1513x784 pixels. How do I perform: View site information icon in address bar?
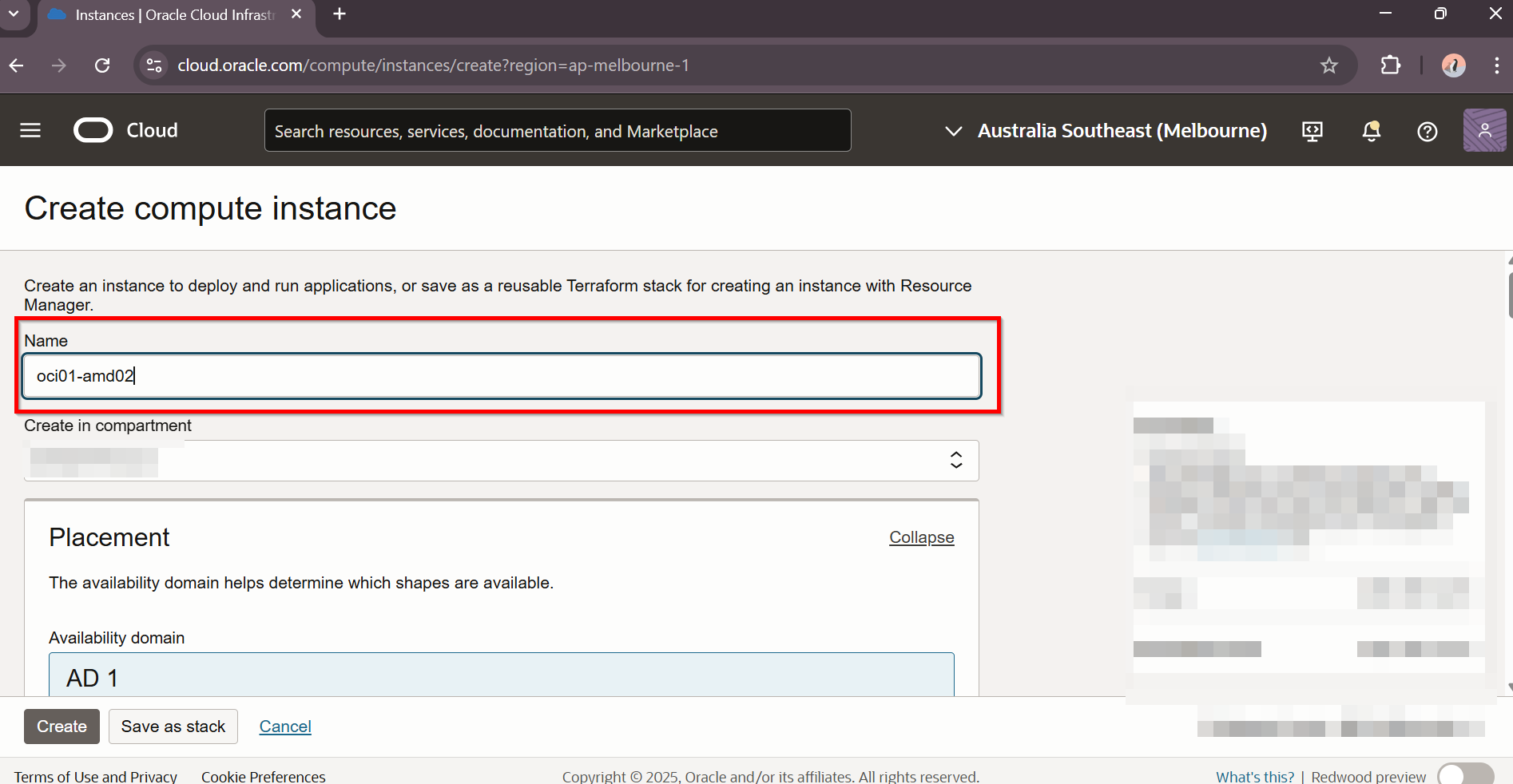click(x=154, y=65)
